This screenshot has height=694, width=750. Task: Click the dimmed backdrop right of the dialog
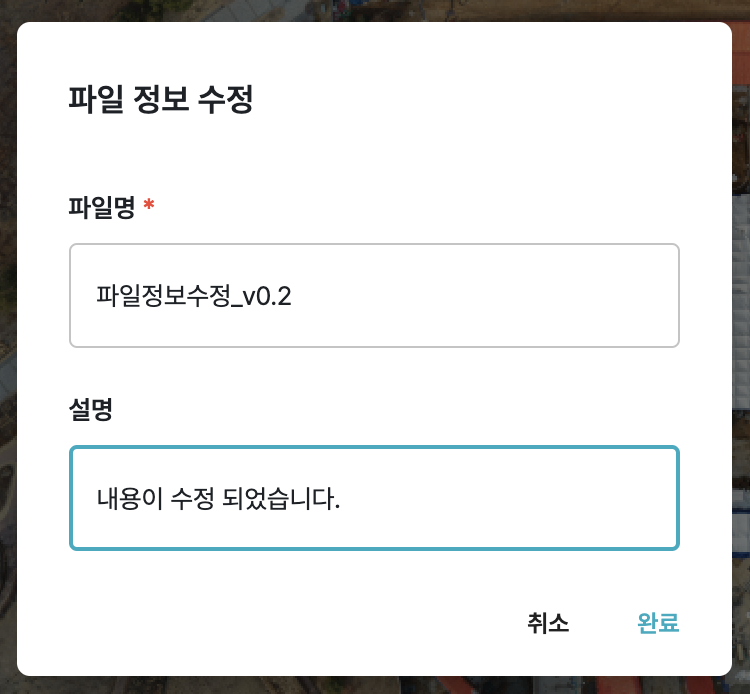coord(741,350)
